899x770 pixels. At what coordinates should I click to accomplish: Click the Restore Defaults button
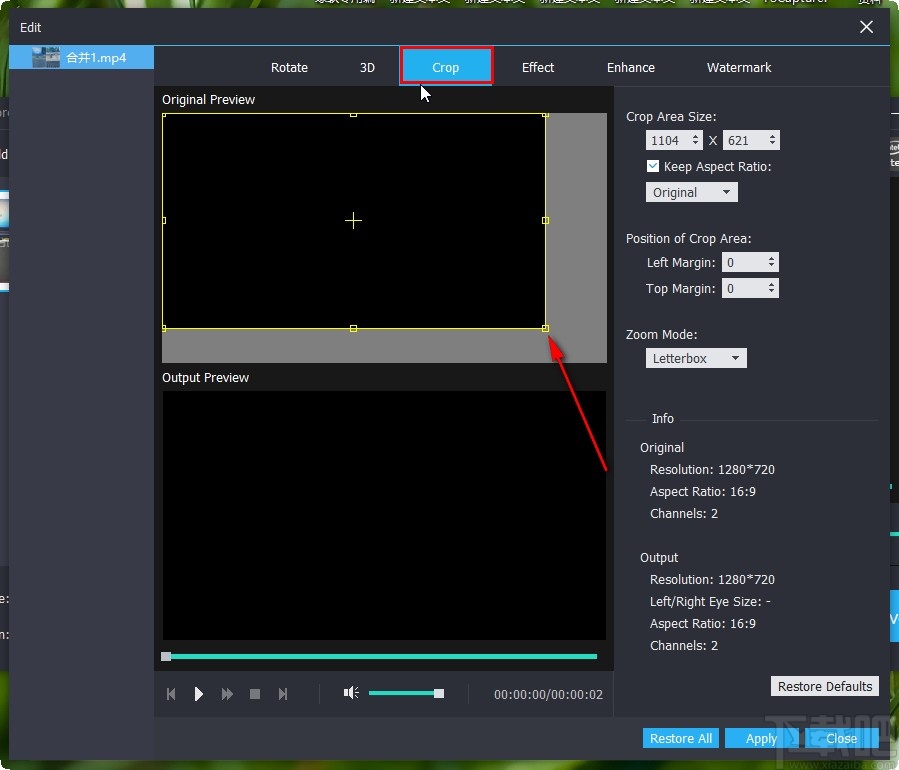(x=824, y=686)
